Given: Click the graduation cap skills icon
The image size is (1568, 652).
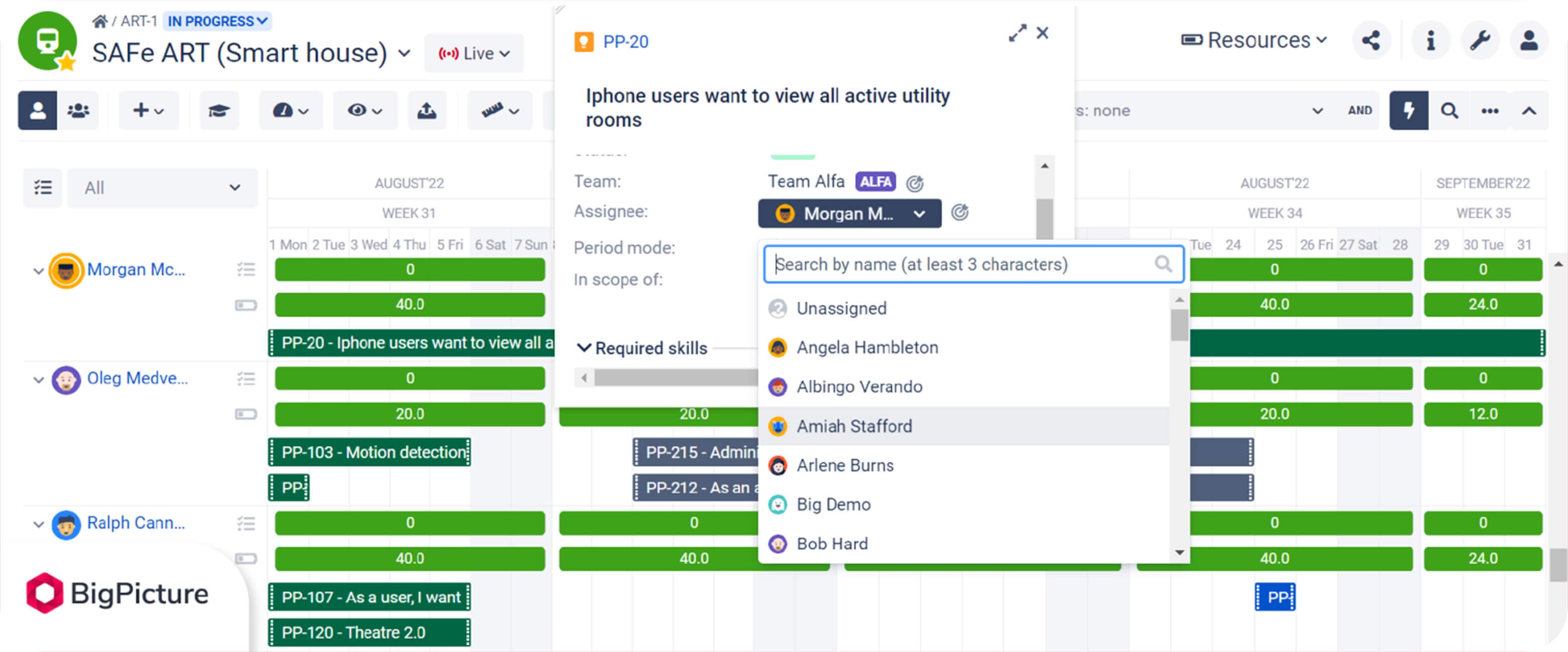Looking at the screenshot, I should [x=219, y=111].
